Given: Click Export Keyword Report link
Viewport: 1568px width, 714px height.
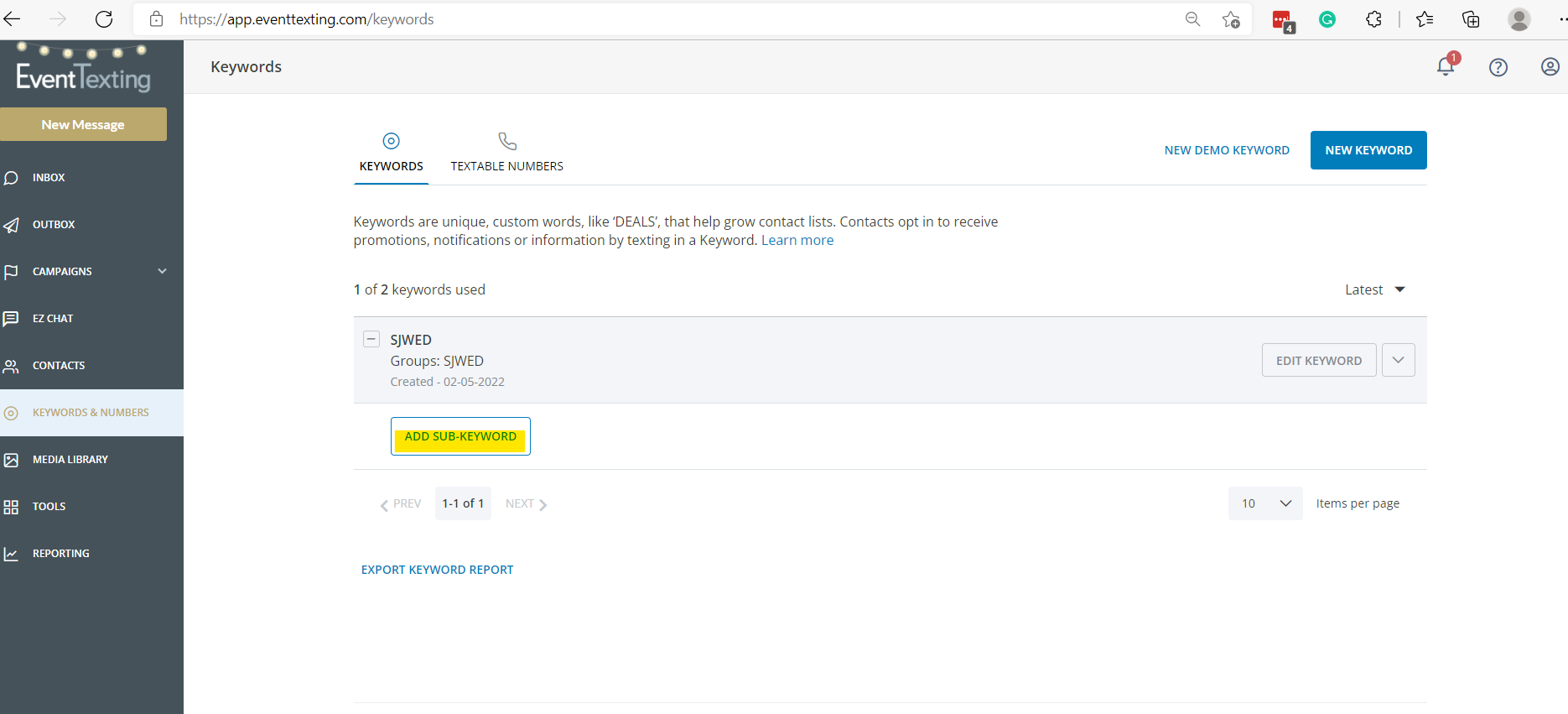Looking at the screenshot, I should (437, 570).
